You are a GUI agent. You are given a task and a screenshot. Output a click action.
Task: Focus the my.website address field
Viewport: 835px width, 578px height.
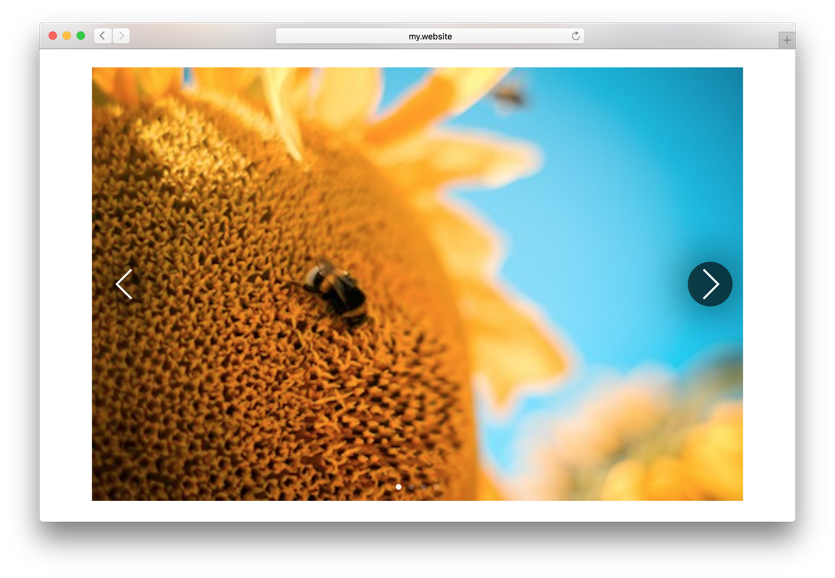point(430,36)
